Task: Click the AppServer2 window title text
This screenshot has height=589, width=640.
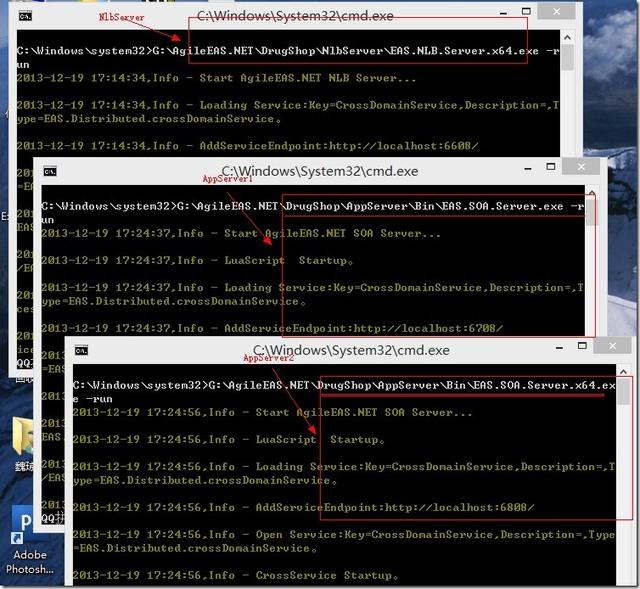Action: point(351,350)
